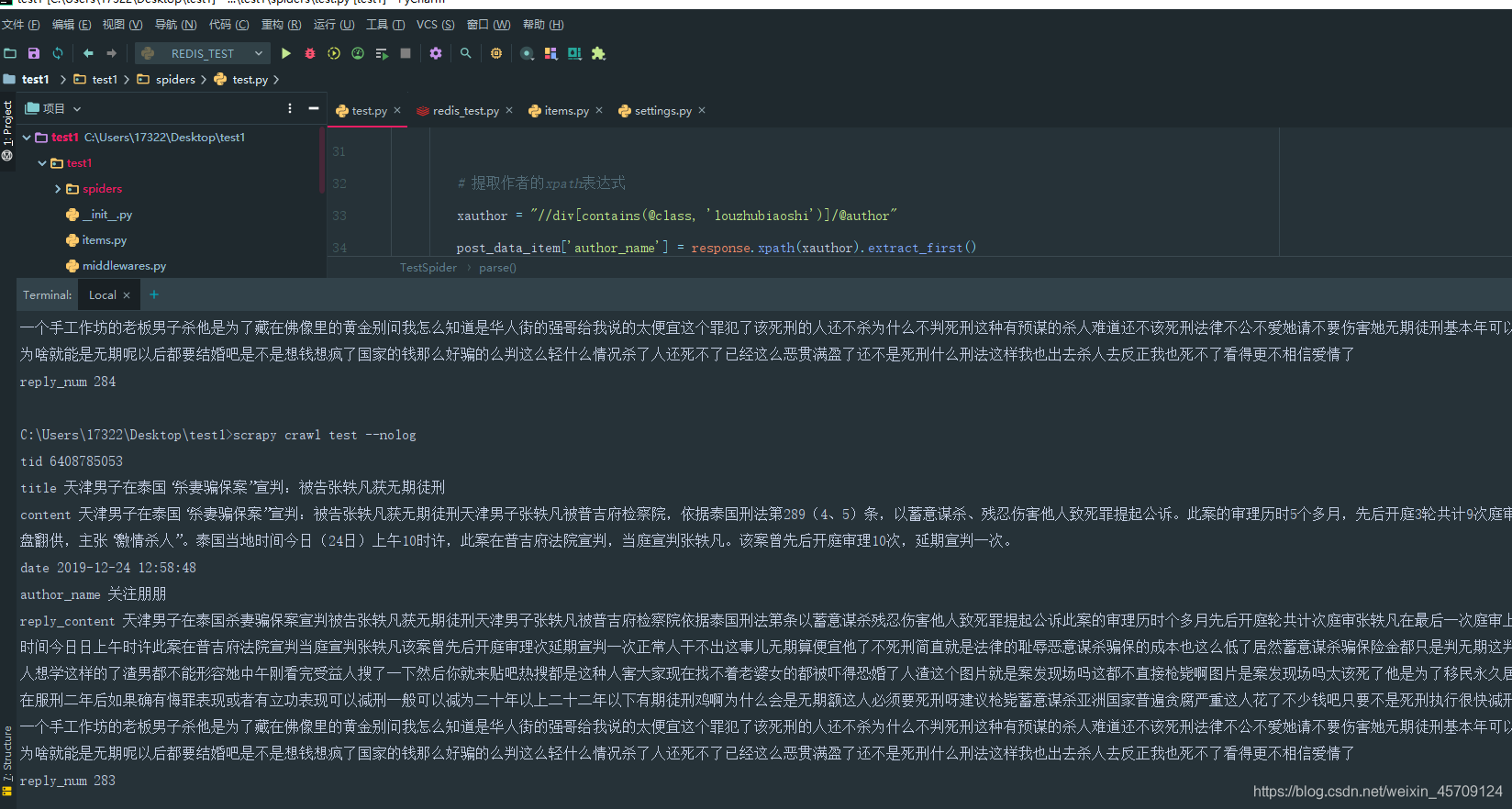The image size is (1512, 809).
Task: Open the 视图 (V) menu
Action: tap(122, 25)
